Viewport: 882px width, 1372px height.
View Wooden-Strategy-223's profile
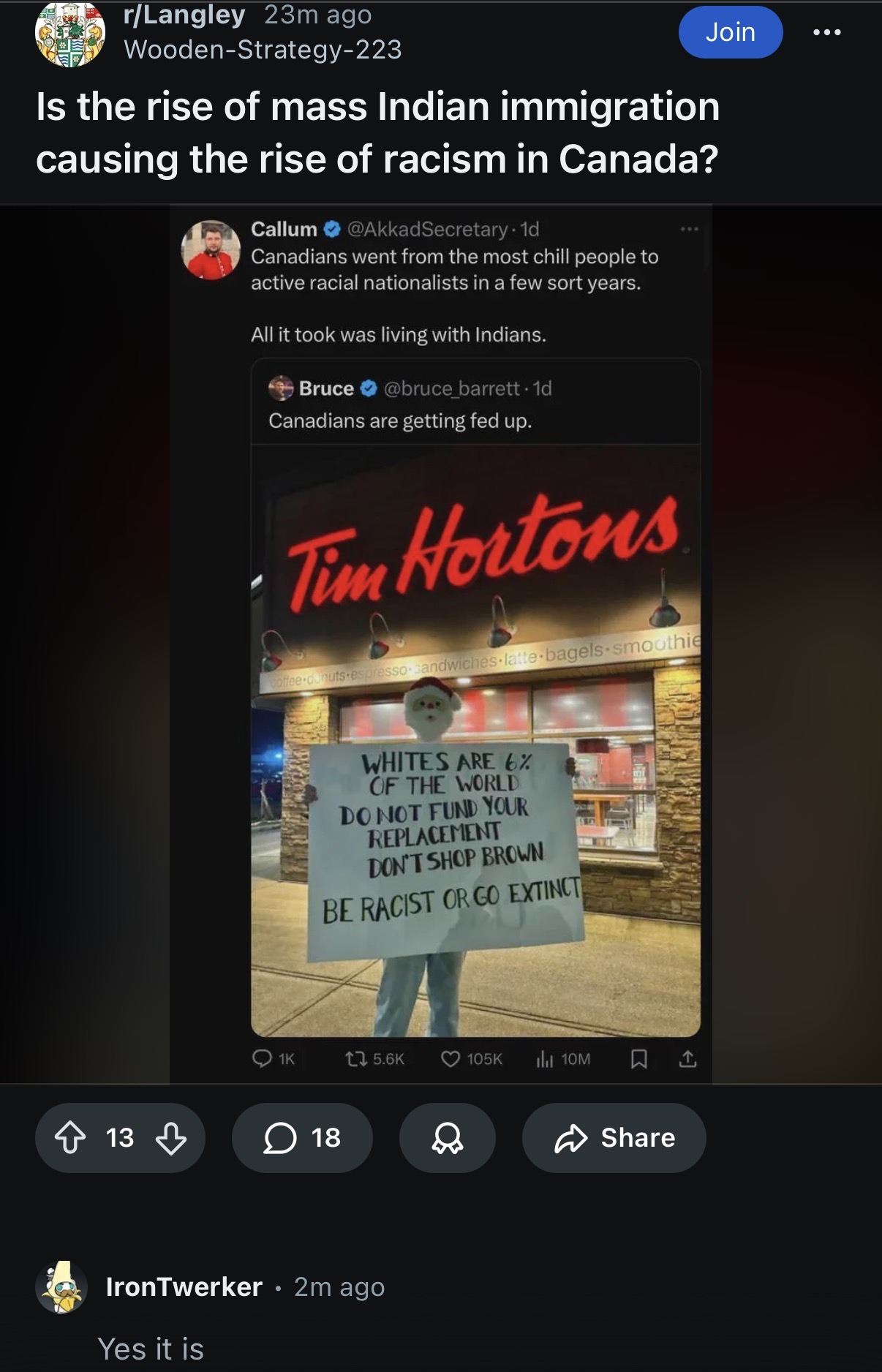(263, 50)
